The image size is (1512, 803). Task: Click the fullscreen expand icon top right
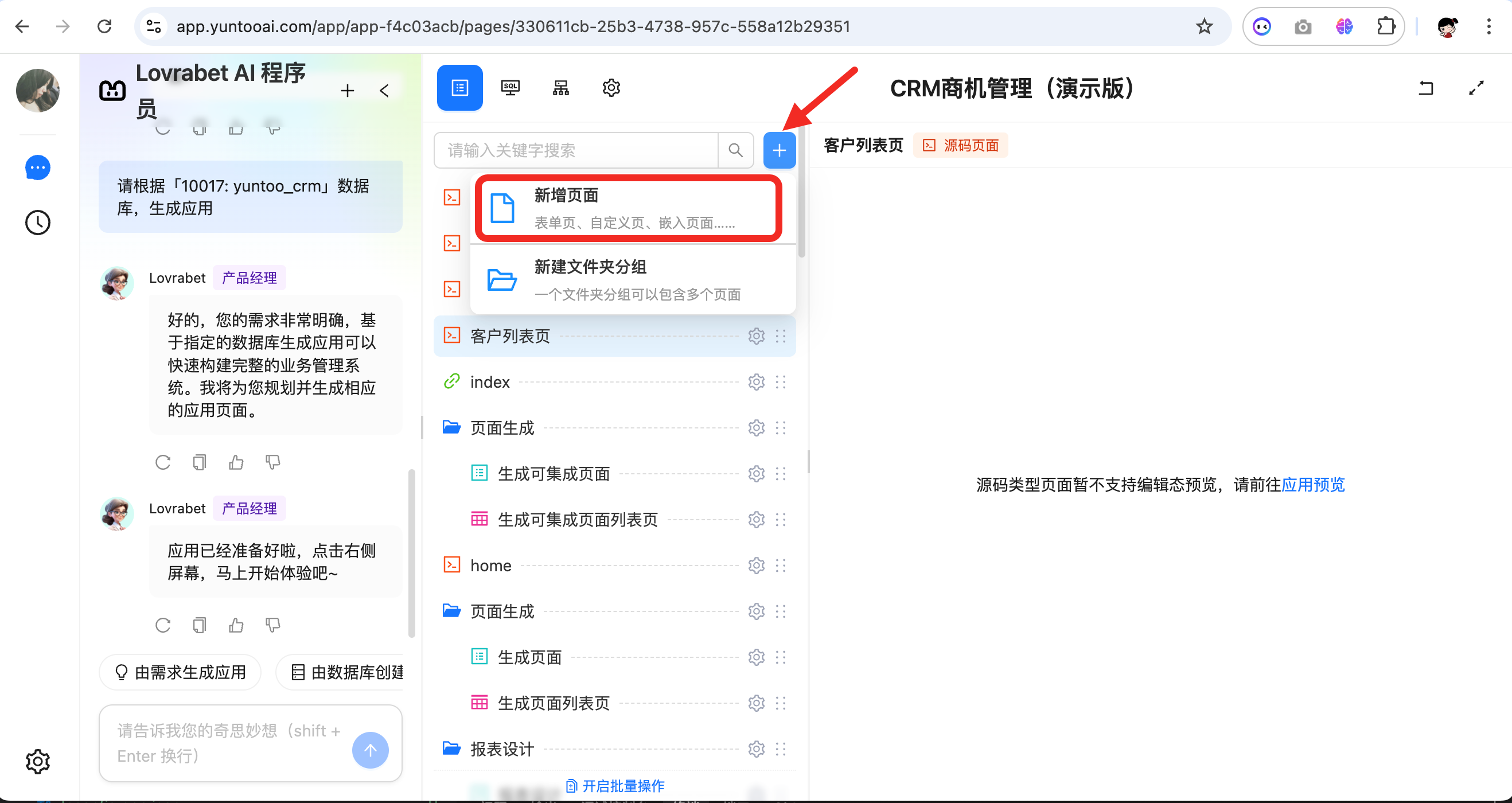tap(1476, 88)
